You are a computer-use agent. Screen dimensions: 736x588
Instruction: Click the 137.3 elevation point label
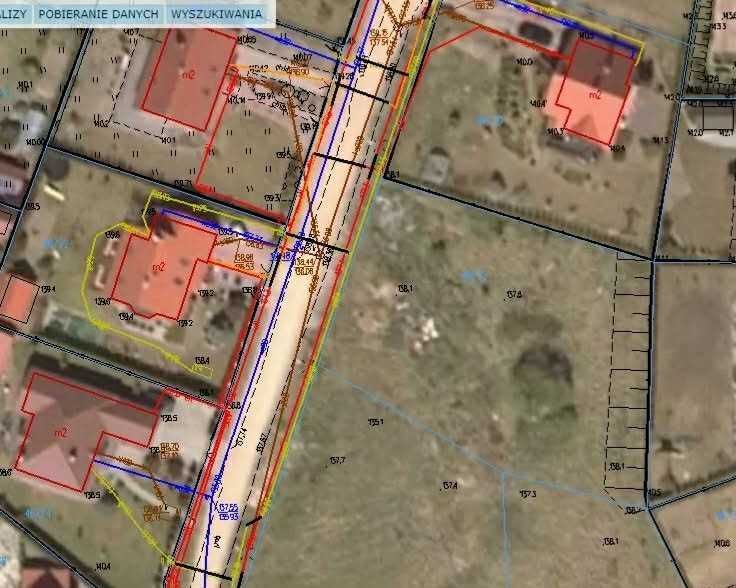pyautogui.click(x=528, y=494)
